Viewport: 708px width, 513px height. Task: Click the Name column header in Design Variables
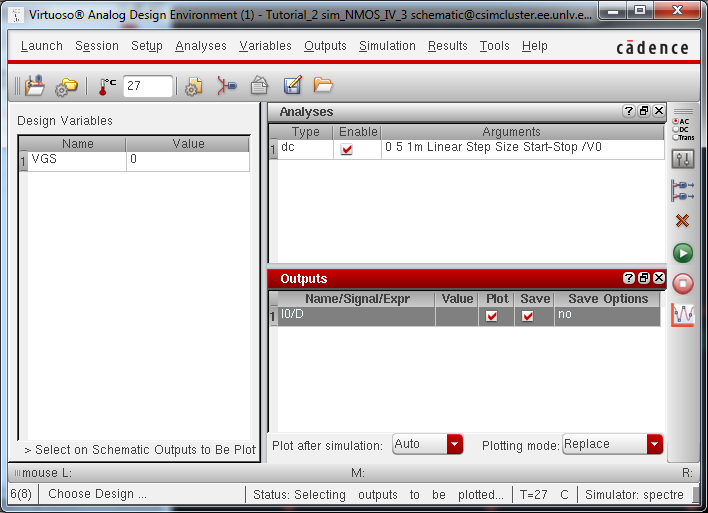(77, 144)
